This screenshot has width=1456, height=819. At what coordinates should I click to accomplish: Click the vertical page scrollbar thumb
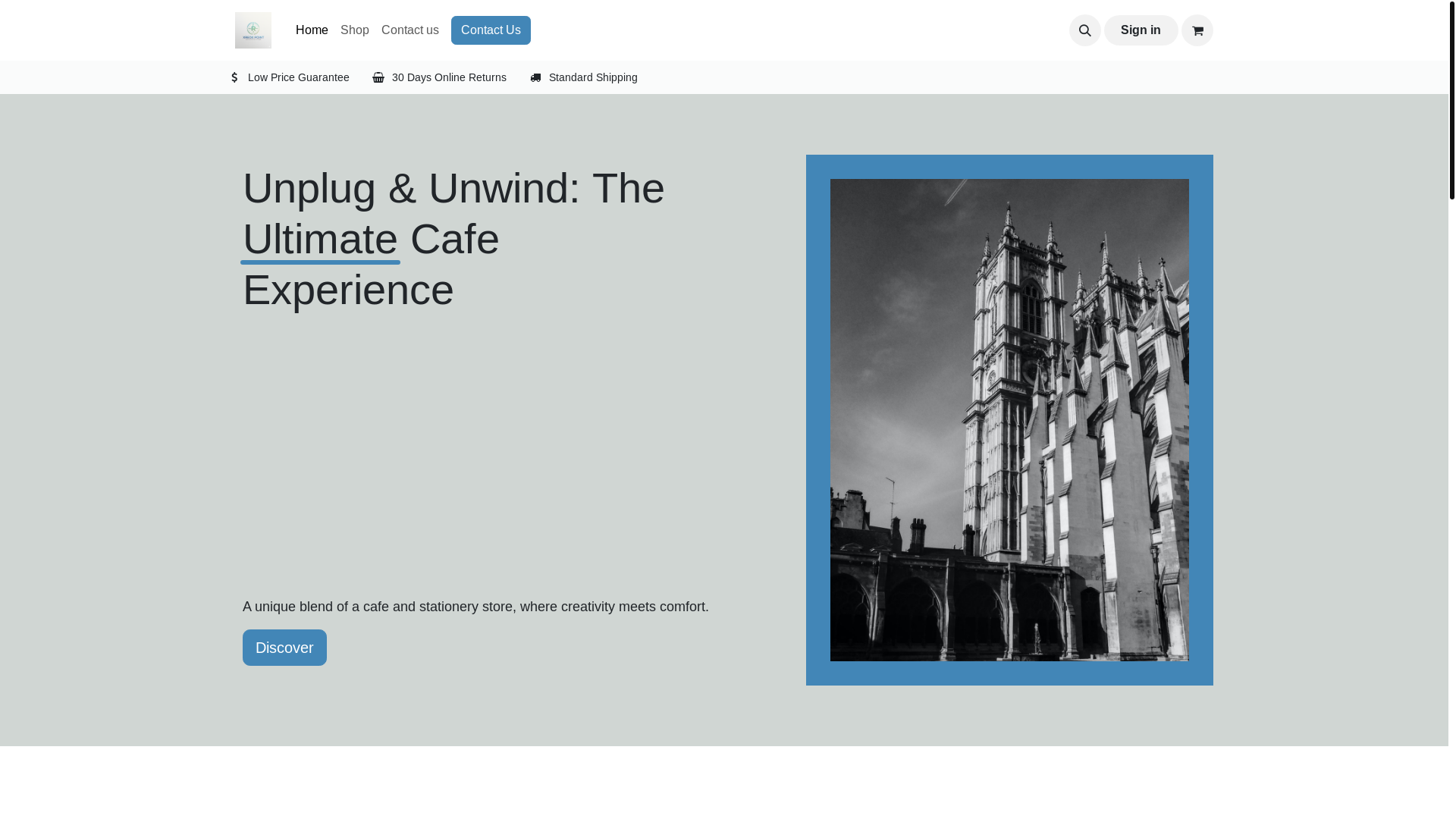point(1451,99)
